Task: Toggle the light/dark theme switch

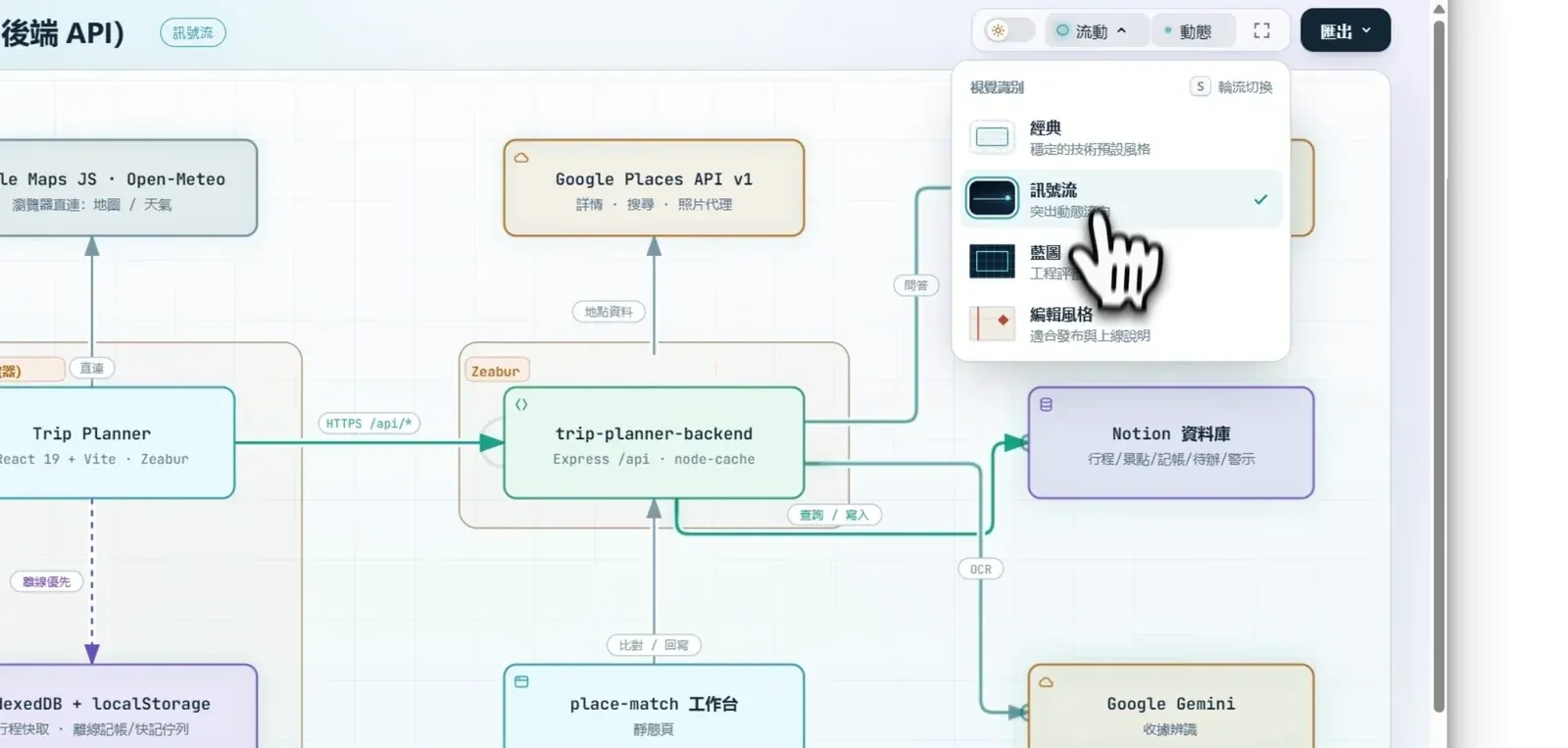Action: tap(1009, 30)
